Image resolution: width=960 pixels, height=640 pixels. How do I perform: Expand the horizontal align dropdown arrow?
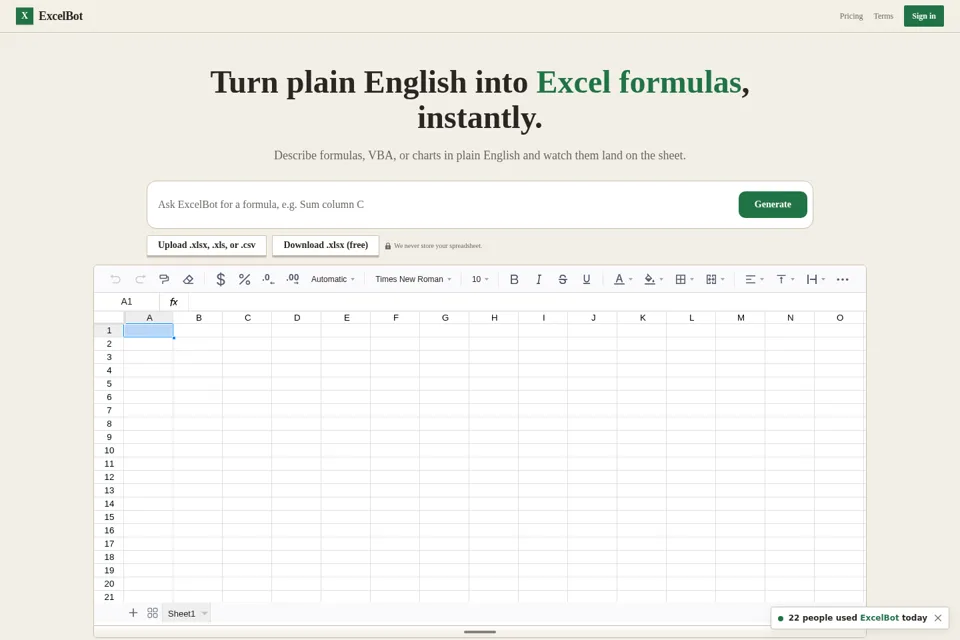pos(762,279)
